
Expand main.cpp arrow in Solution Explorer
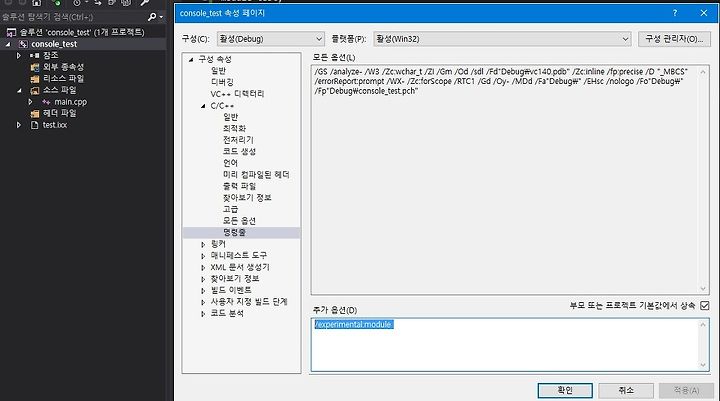(x=30, y=102)
